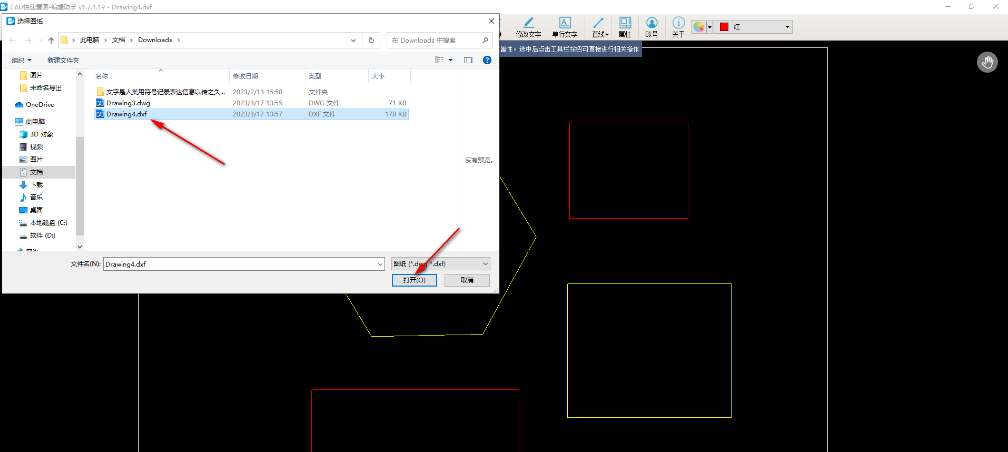Expand the red color name dropdown
This screenshot has height=452, width=1008.
click(788, 26)
